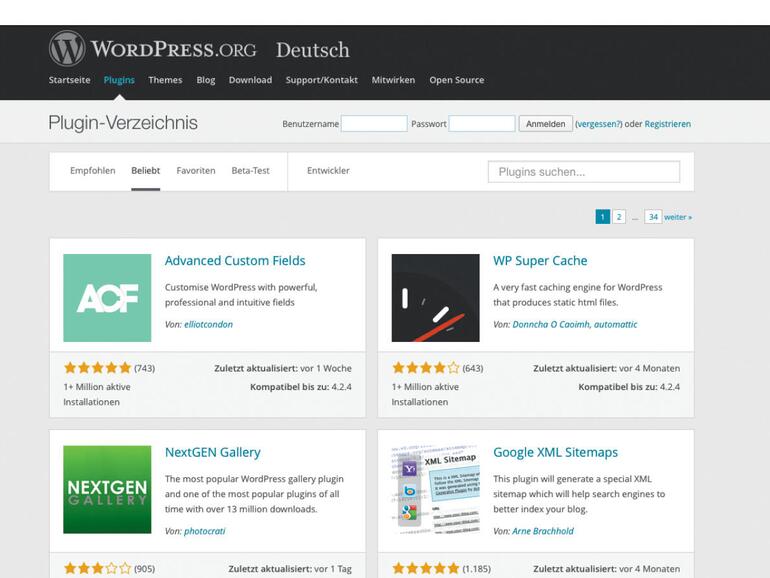
Task: Open the Google XML Sitemaps thumbnail
Action: click(436, 490)
